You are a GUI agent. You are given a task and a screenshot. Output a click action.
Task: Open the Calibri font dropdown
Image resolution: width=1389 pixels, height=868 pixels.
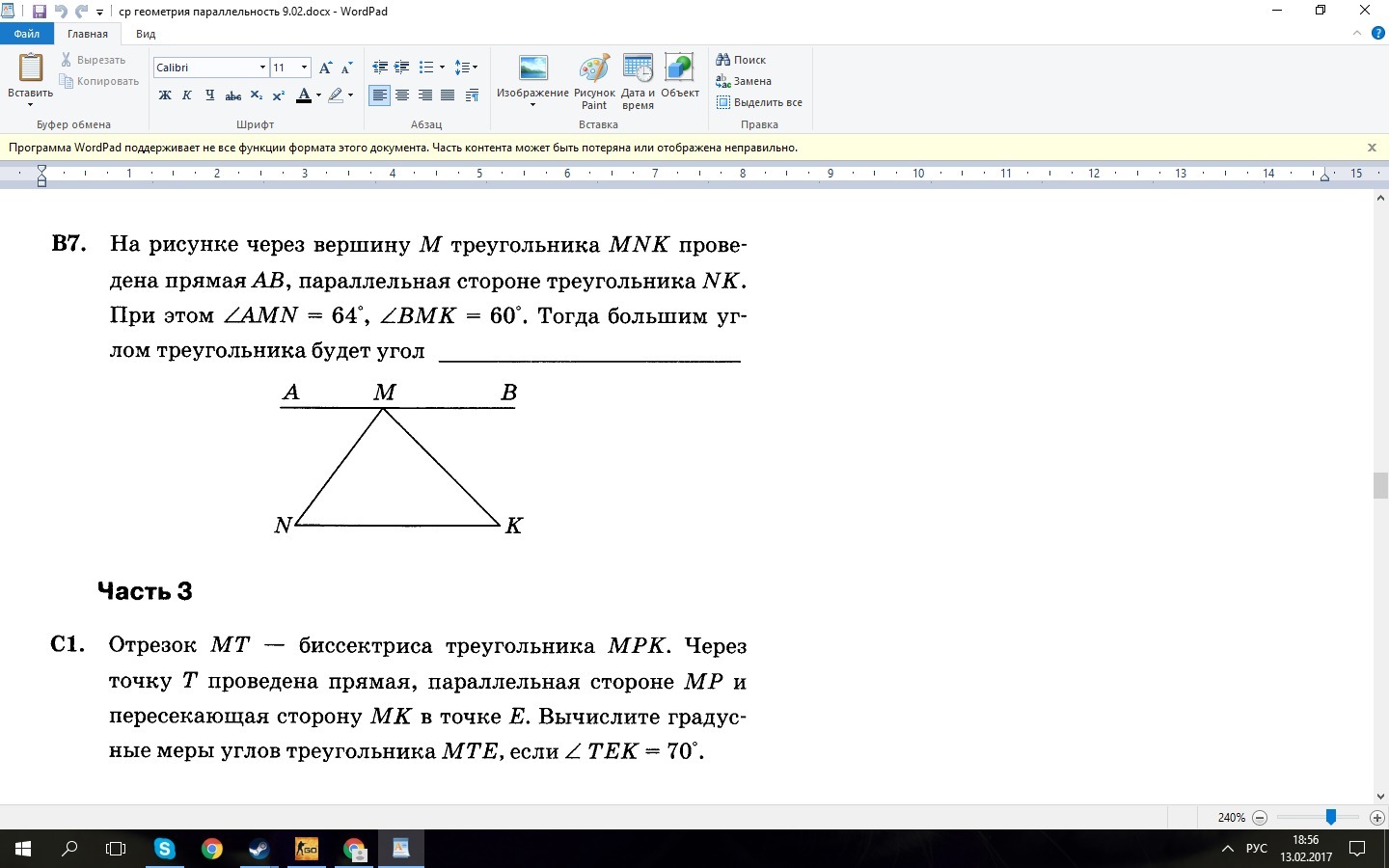pos(261,68)
